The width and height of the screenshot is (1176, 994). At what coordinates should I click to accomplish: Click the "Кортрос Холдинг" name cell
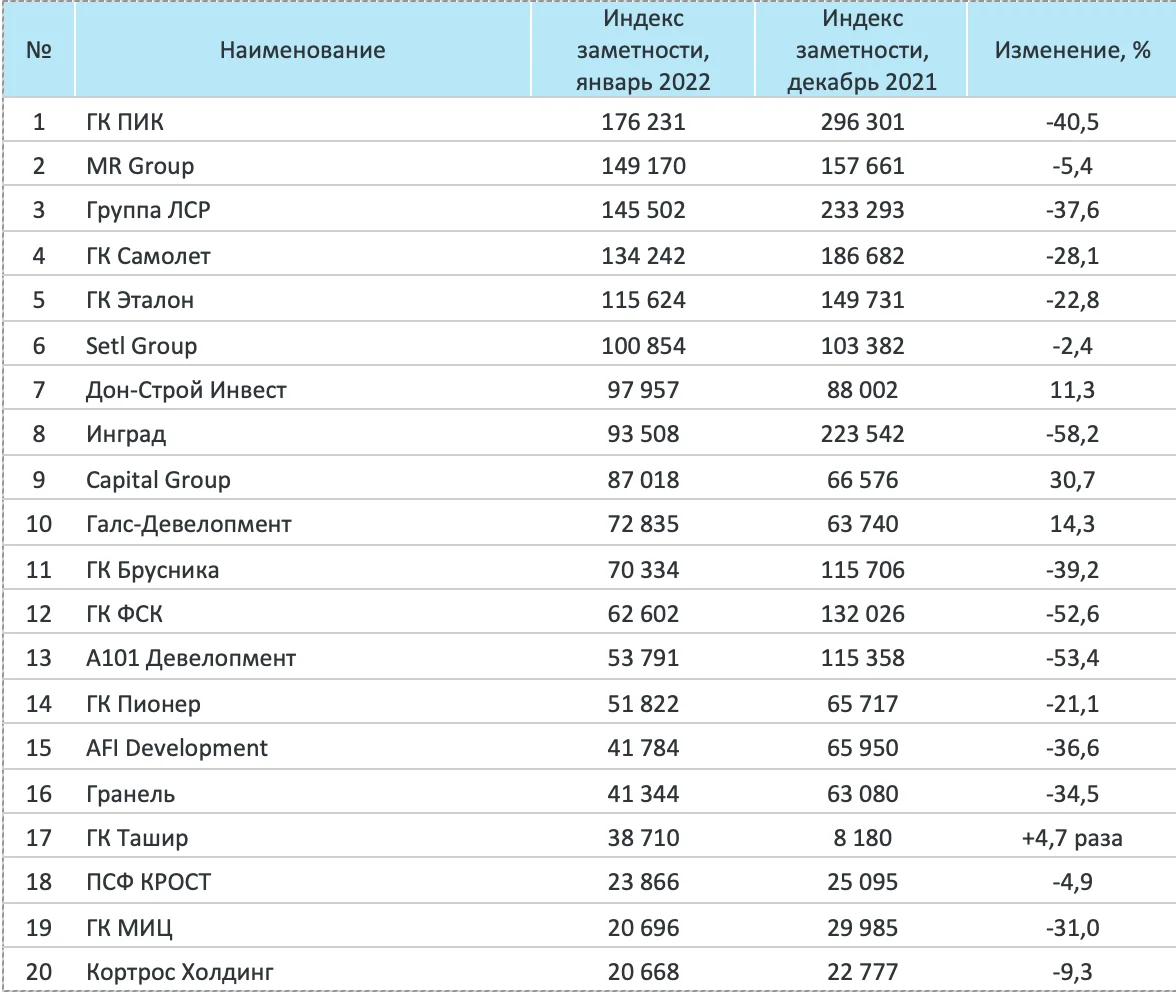point(180,972)
